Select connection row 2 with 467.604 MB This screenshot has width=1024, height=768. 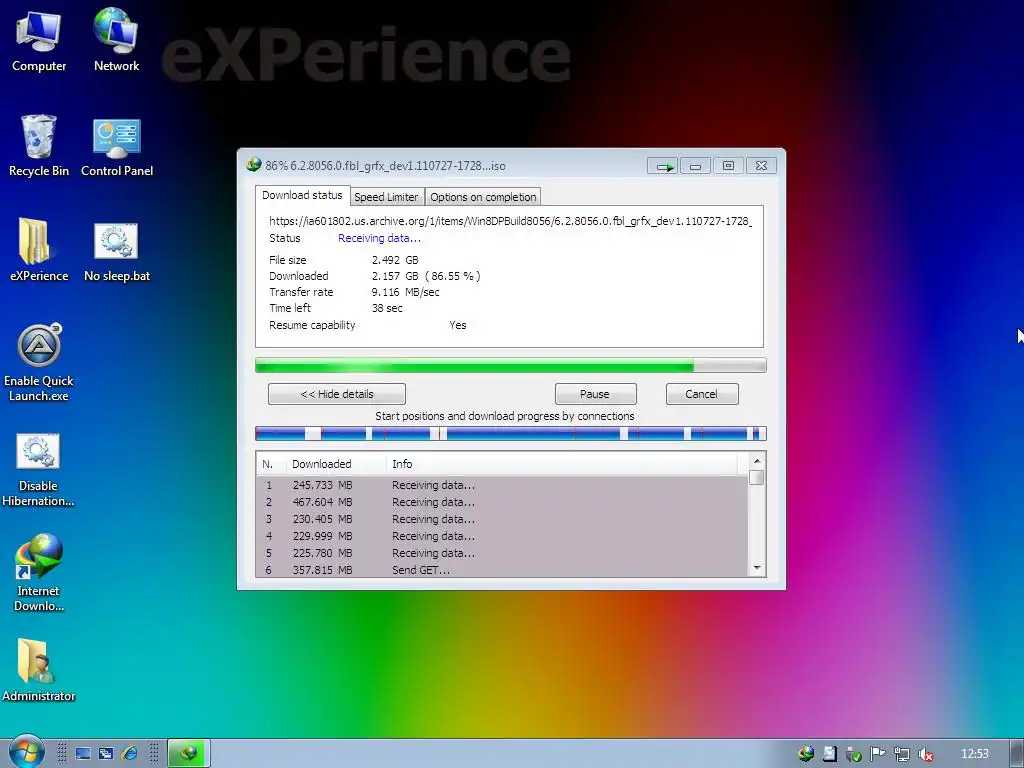click(502, 502)
